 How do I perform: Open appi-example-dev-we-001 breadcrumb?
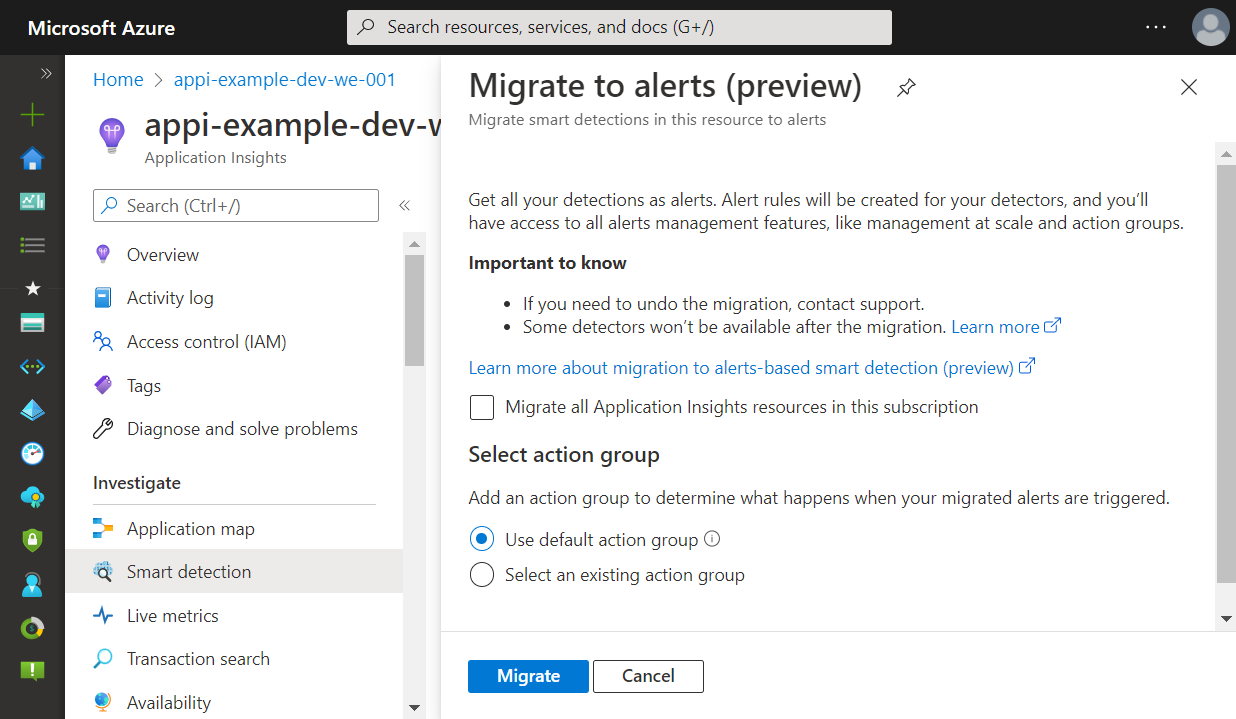(x=285, y=80)
